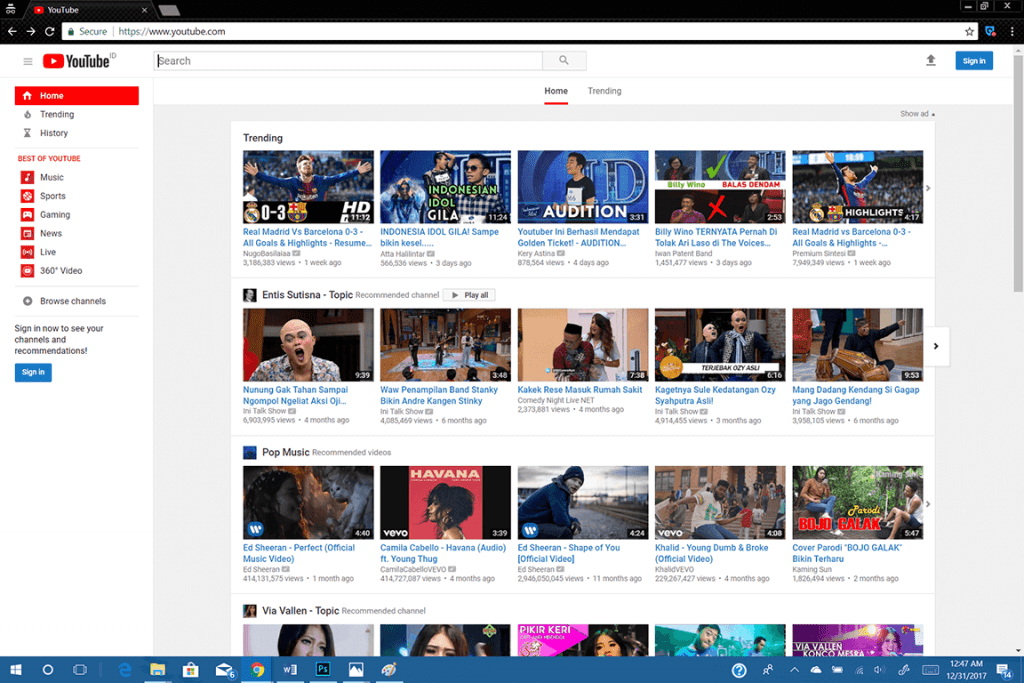Open Photoshop from the Windows taskbar
This screenshot has height=683, width=1024.
tap(323, 669)
